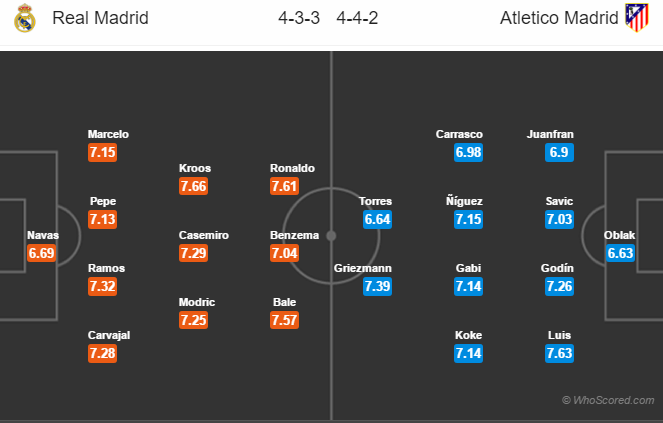Select Griezmann's 7.39 rating badge
The image size is (663, 423).
tap(376, 286)
